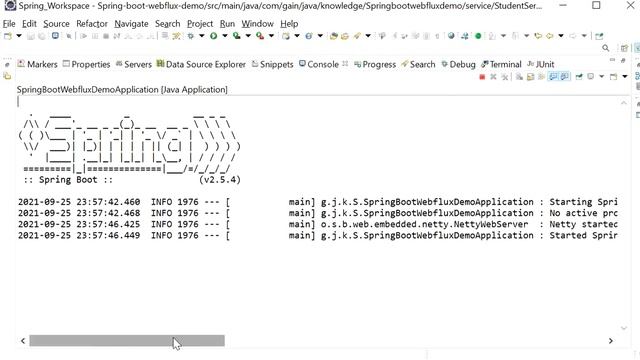Click the Run External Tools icon
The width and height of the screenshot is (640, 360).
(x=260, y=36)
